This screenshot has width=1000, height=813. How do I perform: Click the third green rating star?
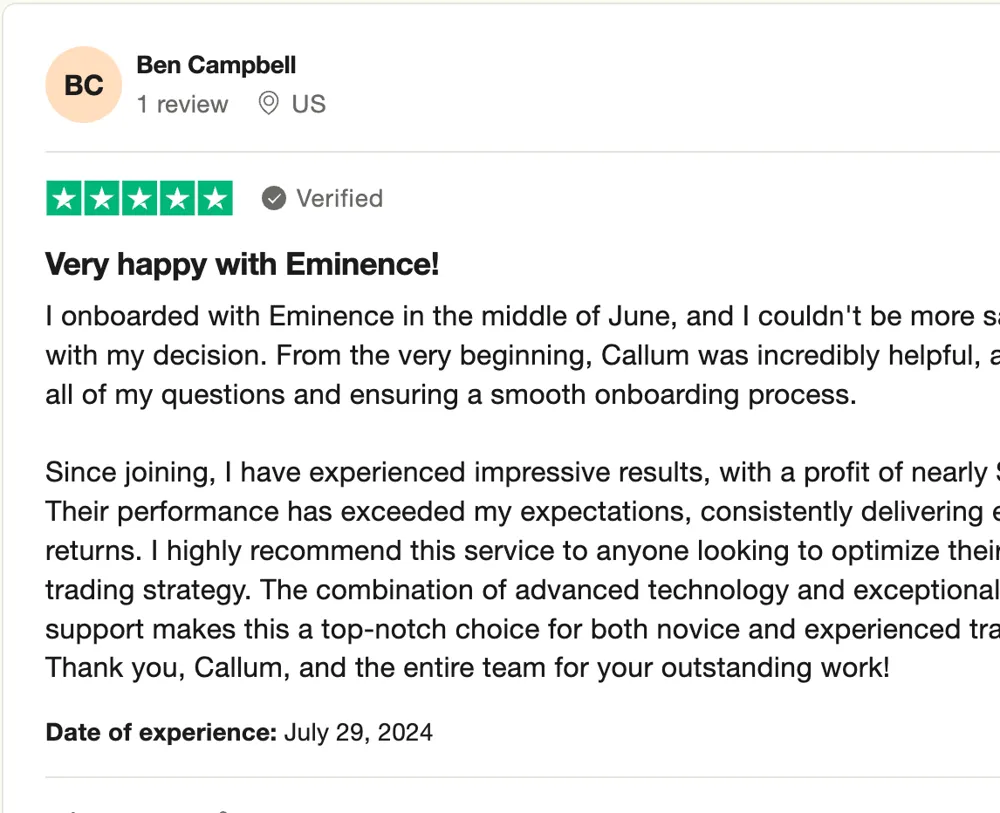click(x=140, y=198)
